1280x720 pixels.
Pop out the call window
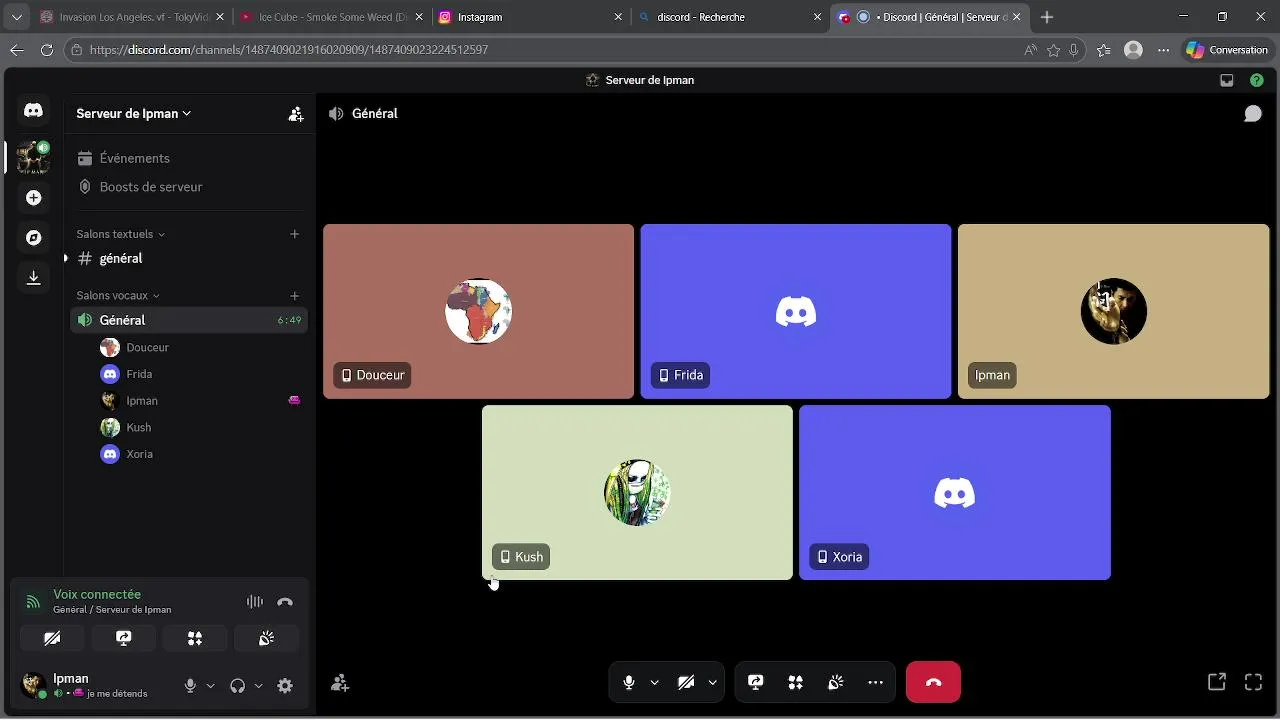pos(1217,682)
